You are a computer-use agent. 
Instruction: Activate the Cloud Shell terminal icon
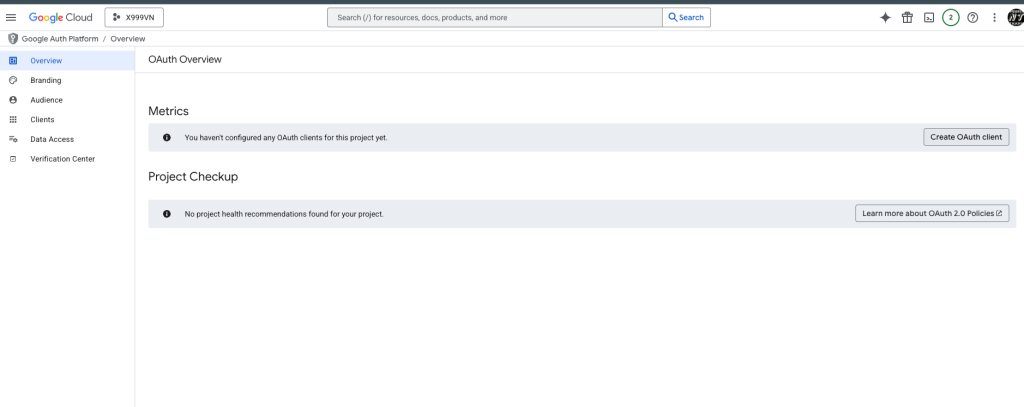[x=929, y=18]
